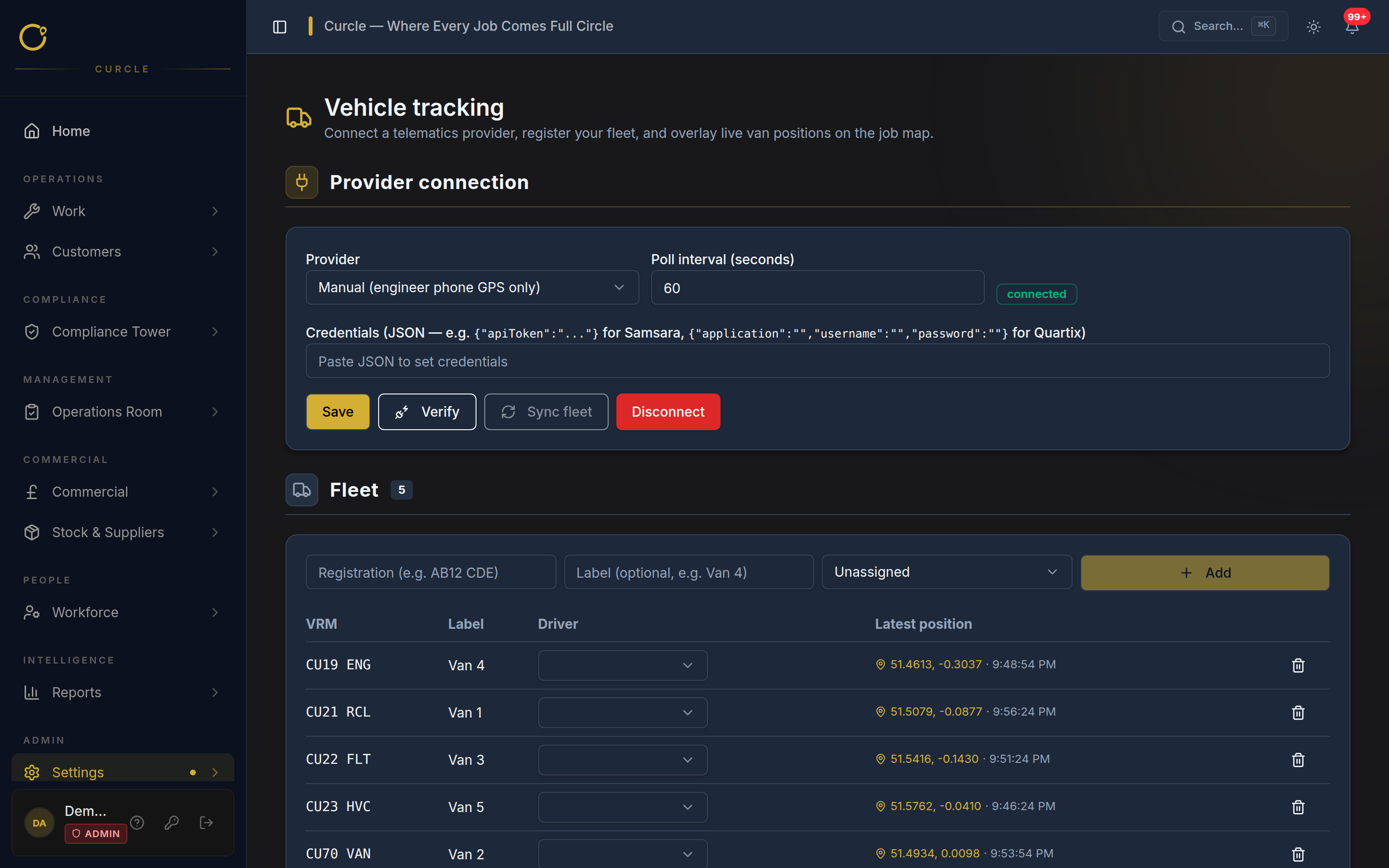The height and width of the screenshot is (868, 1389).
Task: Open Commercial in sidebar
Action: 123,492
